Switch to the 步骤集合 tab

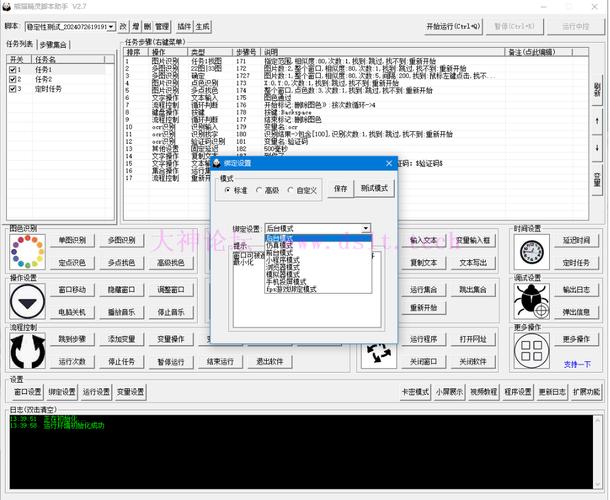56,44
